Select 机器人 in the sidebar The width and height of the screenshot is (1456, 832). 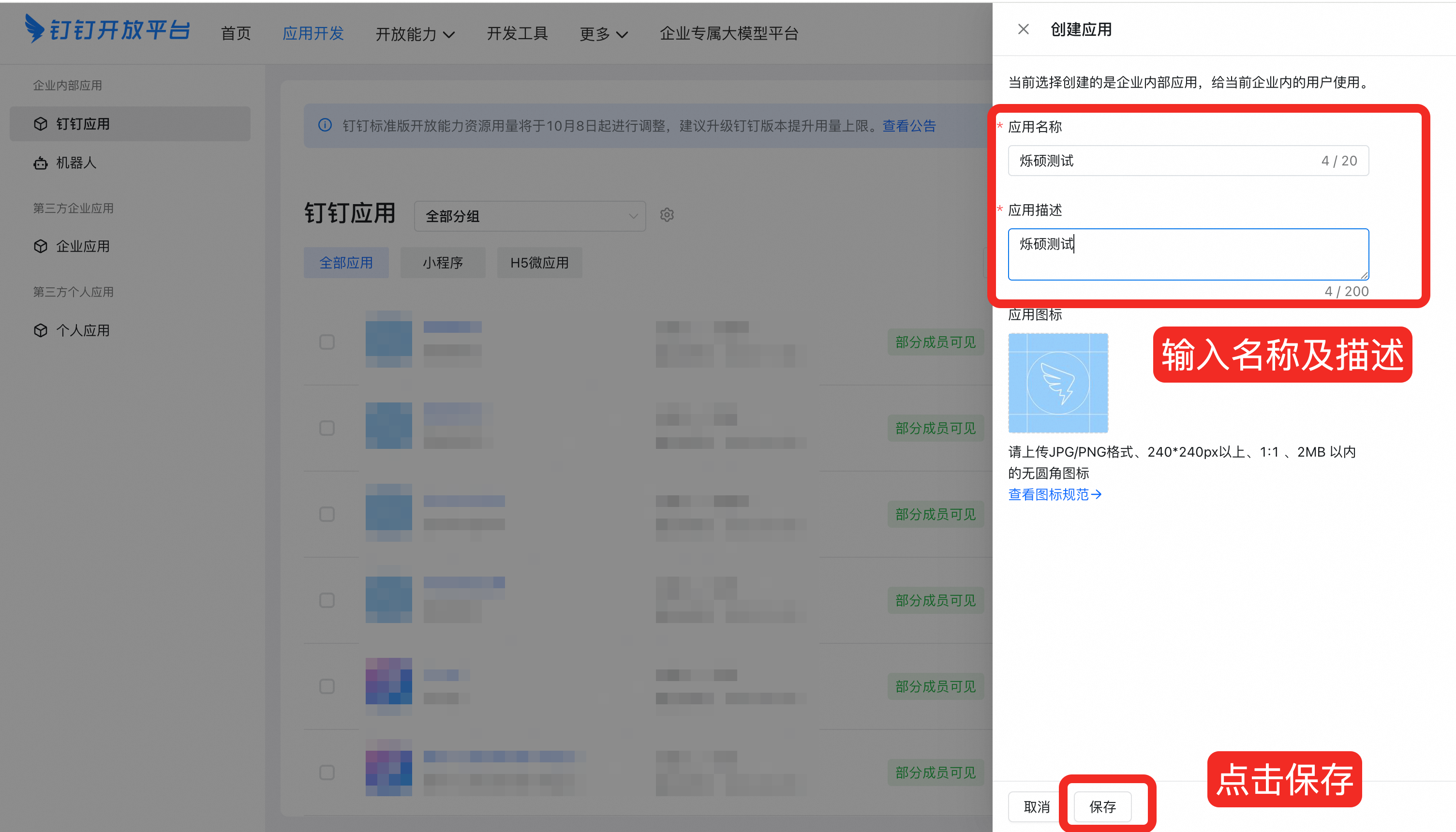point(130,163)
